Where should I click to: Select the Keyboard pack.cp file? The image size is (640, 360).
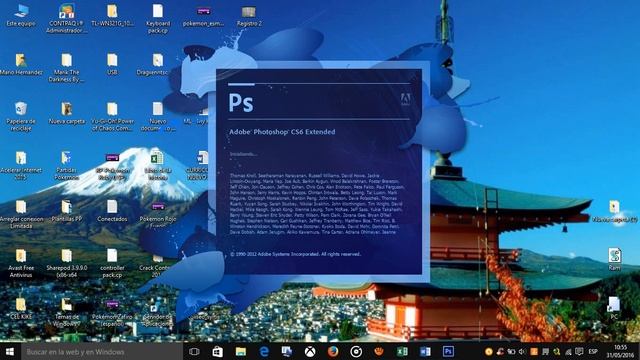tap(158, 19)
